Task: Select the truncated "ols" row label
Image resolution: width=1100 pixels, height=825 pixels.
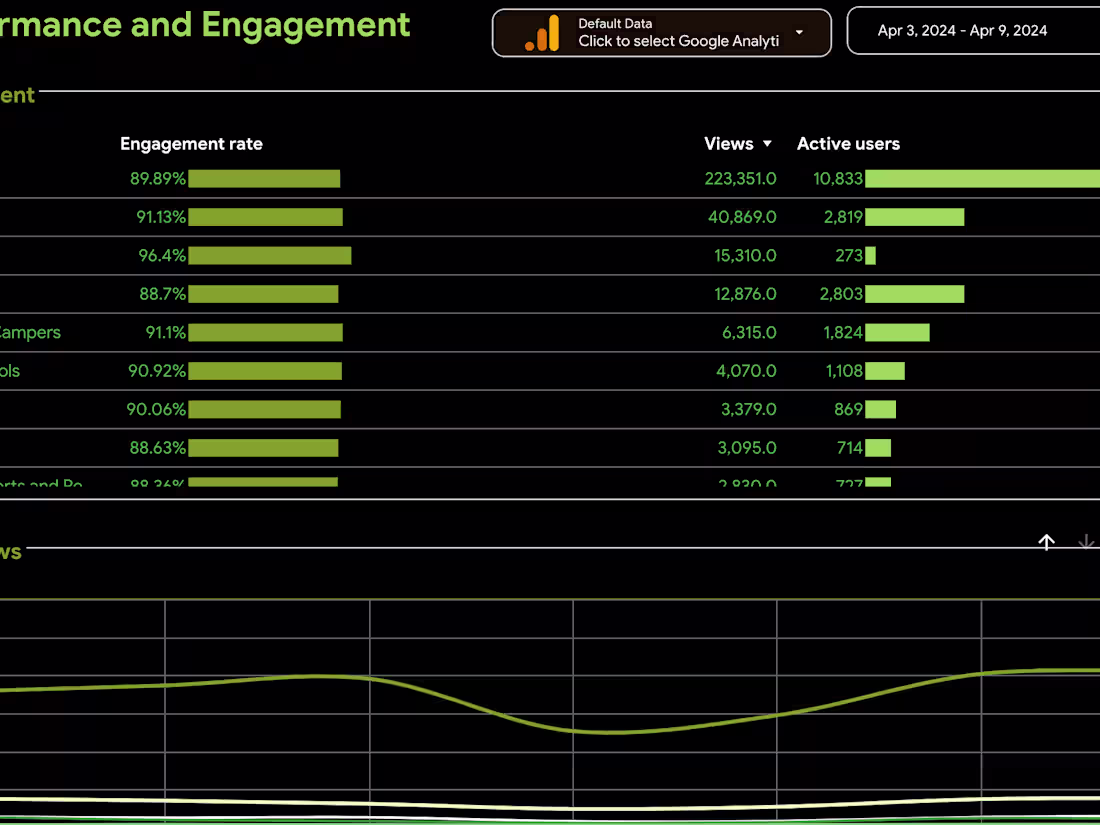Action: [x=9, y=371]
